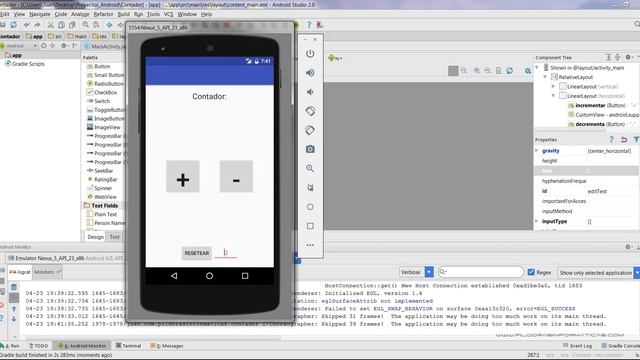Select the Monitors tab
Screen dimensions: 640x360
[x=47, y=272]
